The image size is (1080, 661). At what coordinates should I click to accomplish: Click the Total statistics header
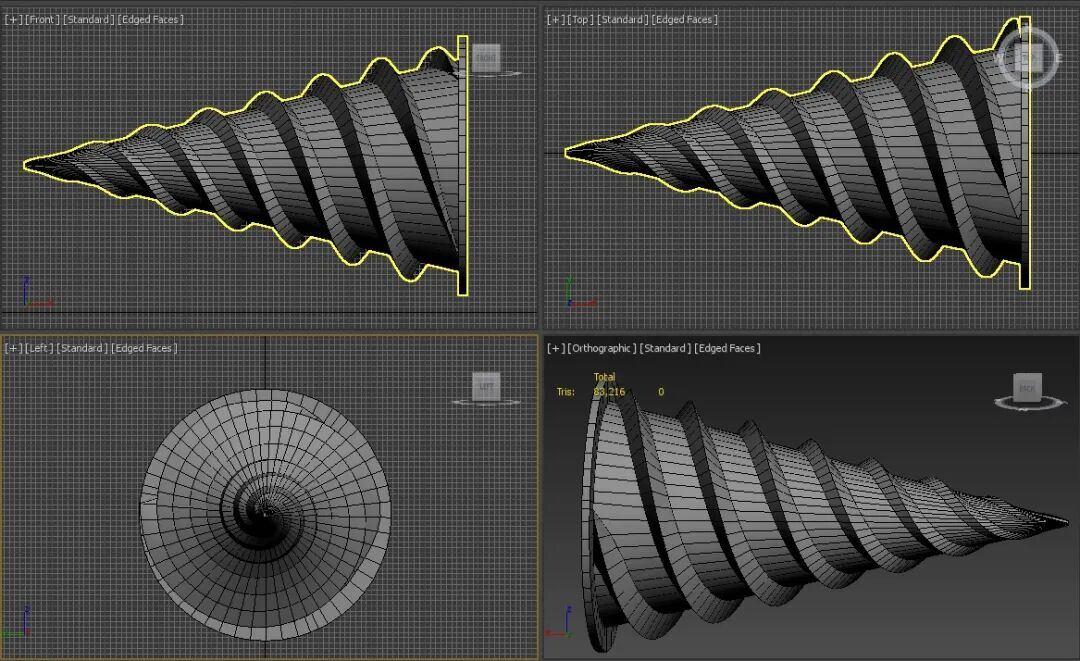(x=604, y=377)
